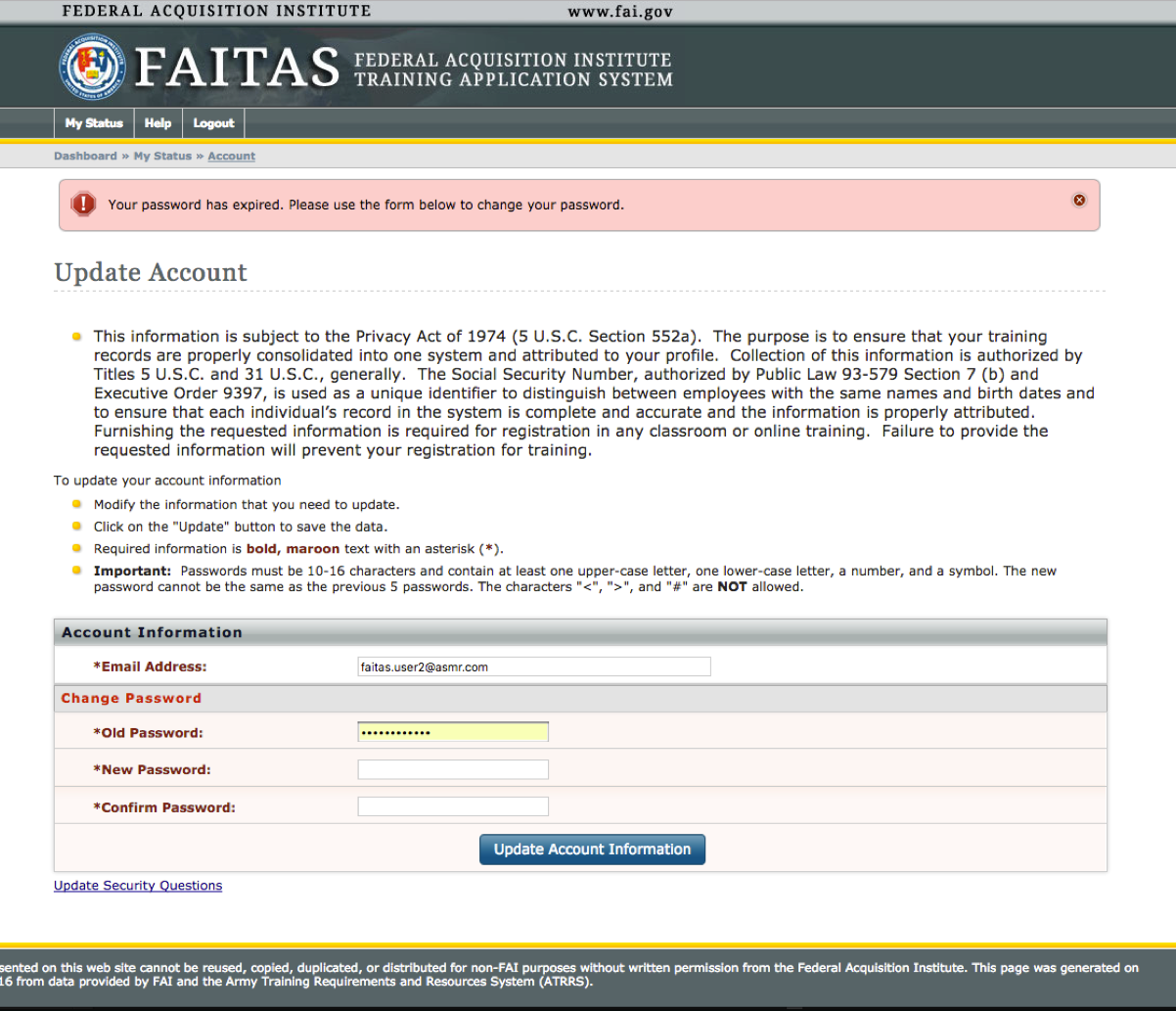Open My Status breadcrumb link
The image size is (1176, 1011).
pos(162,156)
